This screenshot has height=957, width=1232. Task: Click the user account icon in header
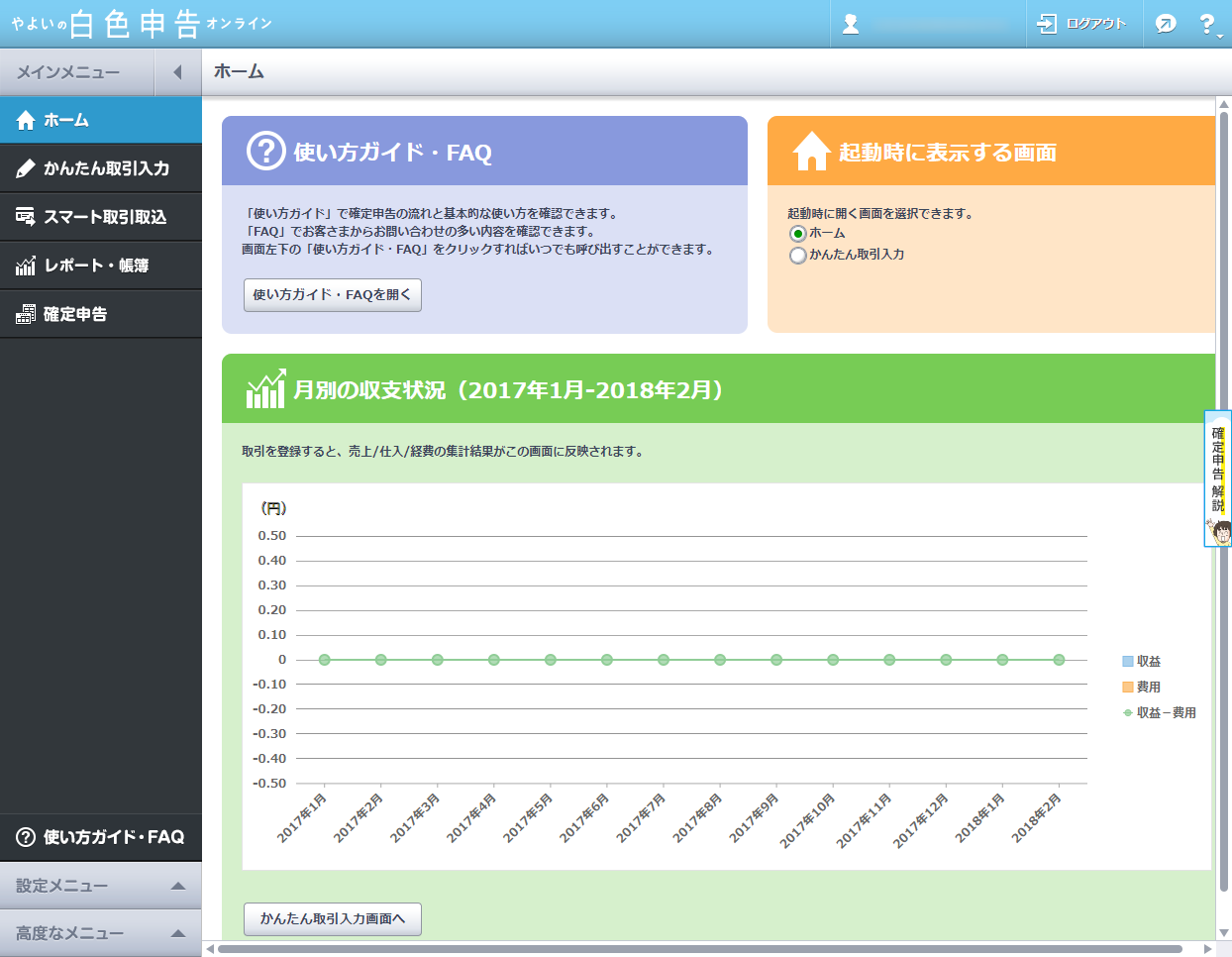[x=850, y=24]
